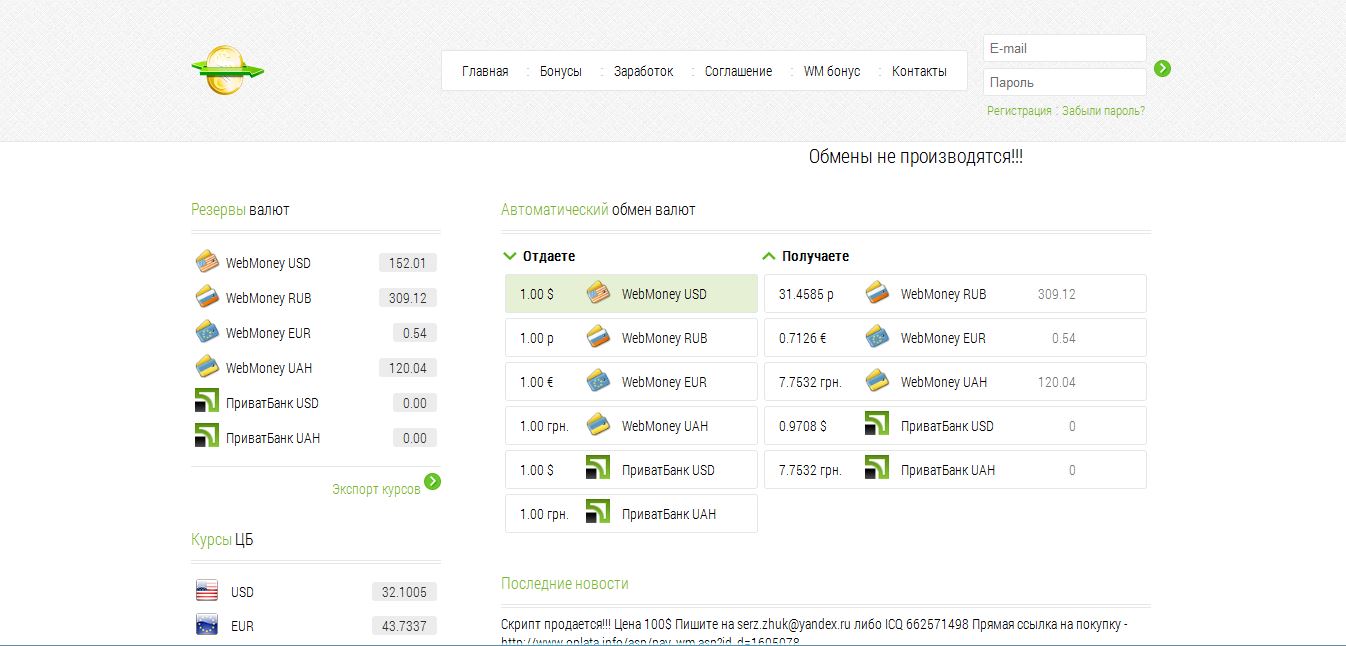Click the Регистрация link
This screenshot has width=1346, height=646.
pyautogui.click(x=1019, y=111)
